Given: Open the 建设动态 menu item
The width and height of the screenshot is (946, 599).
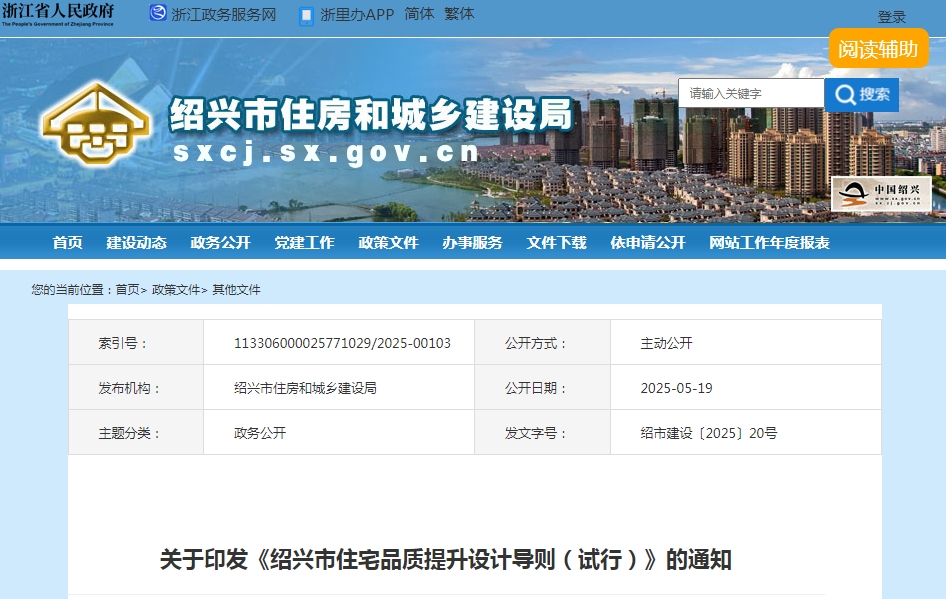Looking at the screenshot, I should [x=137, y=242].
